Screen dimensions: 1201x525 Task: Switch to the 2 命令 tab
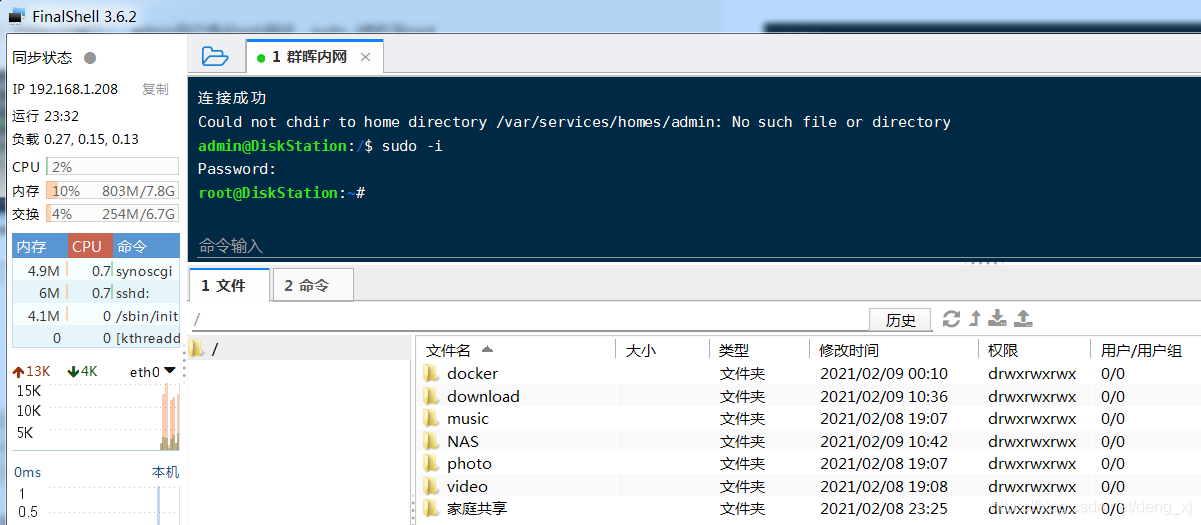pos(312,286)
